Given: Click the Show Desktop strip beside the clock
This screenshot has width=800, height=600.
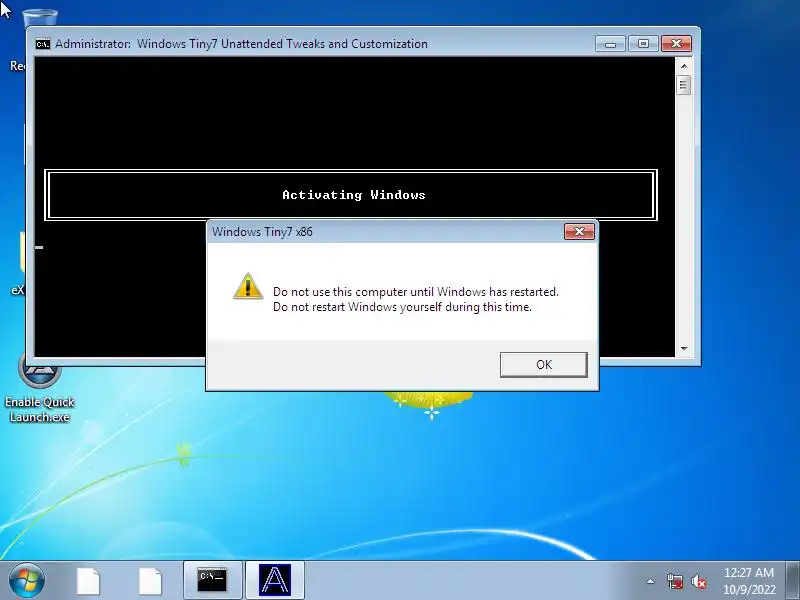Looking at the screenshot, I should tap(793, 580).
